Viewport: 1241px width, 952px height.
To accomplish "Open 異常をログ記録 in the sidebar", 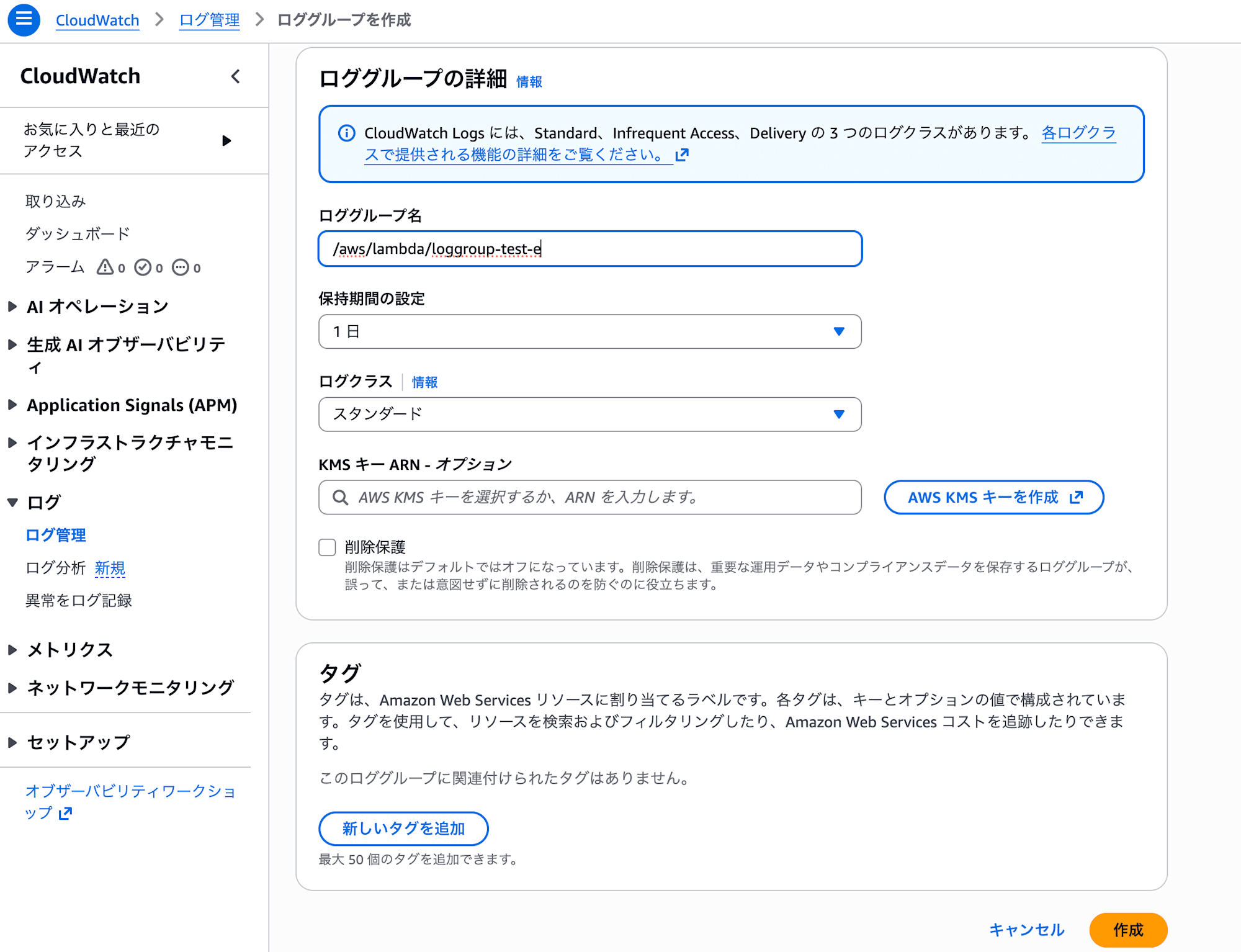I will (78, 601).
